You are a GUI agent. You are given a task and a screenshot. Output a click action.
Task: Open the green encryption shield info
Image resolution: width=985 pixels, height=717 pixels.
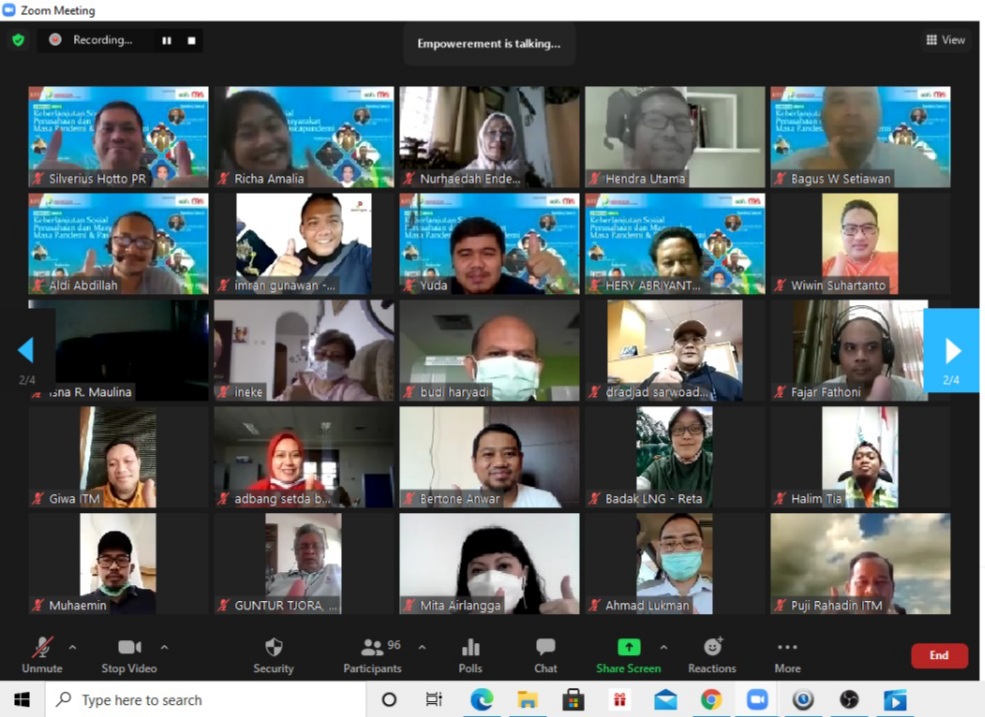point(19,40)
